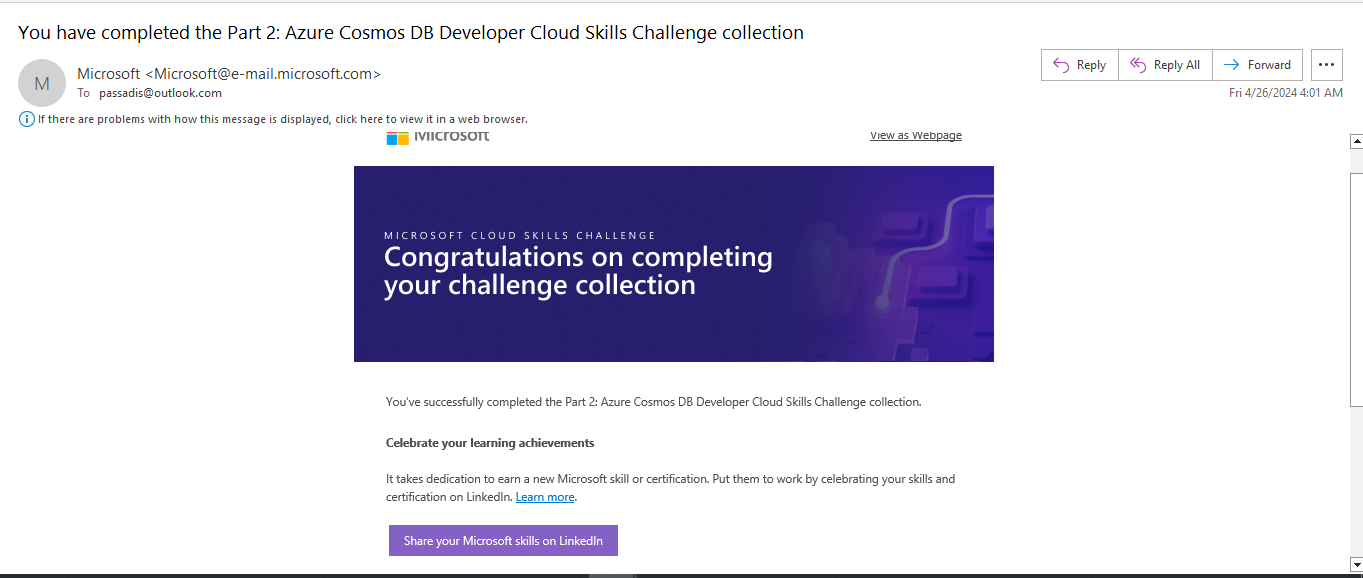Open the more actions ellipsis menu
The width and height of the screenshot is (1363, 578).
pyautogui.click(x=1326, y=65)
